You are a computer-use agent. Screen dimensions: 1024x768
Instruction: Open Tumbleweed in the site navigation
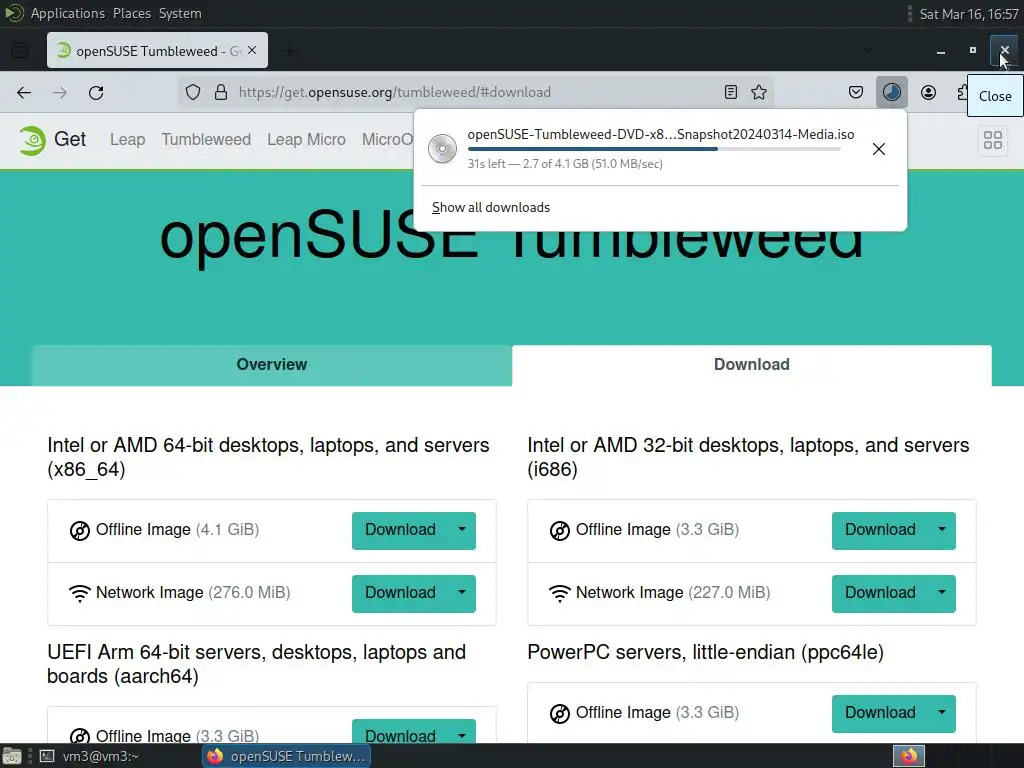click(x=206, y=140)
